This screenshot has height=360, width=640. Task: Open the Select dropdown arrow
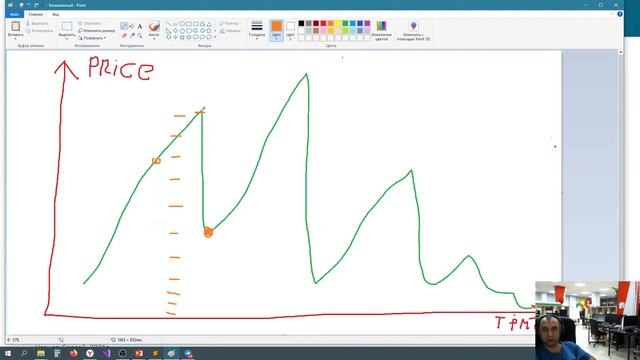click(67, 38)
